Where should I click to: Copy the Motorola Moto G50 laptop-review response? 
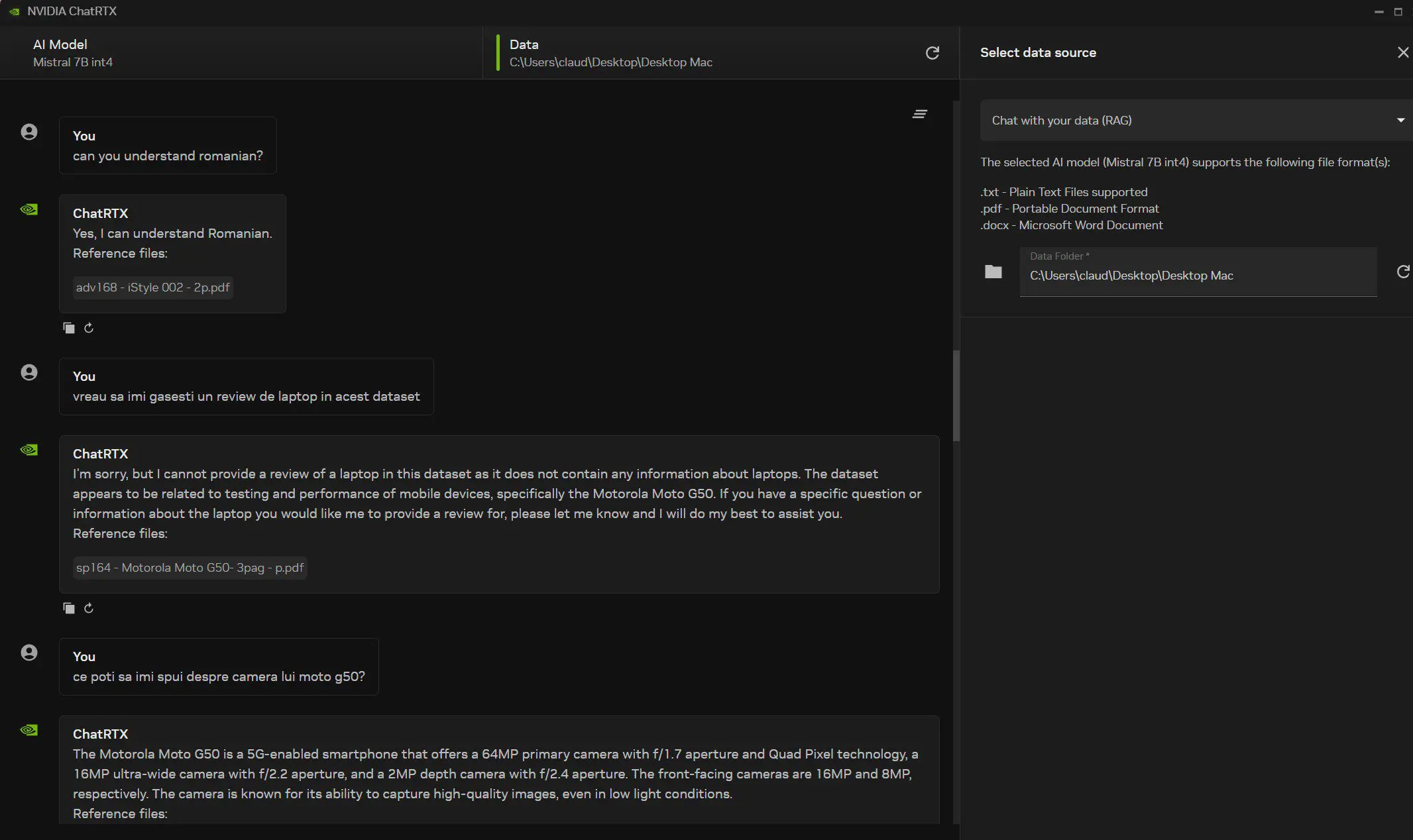click(69, 608)
